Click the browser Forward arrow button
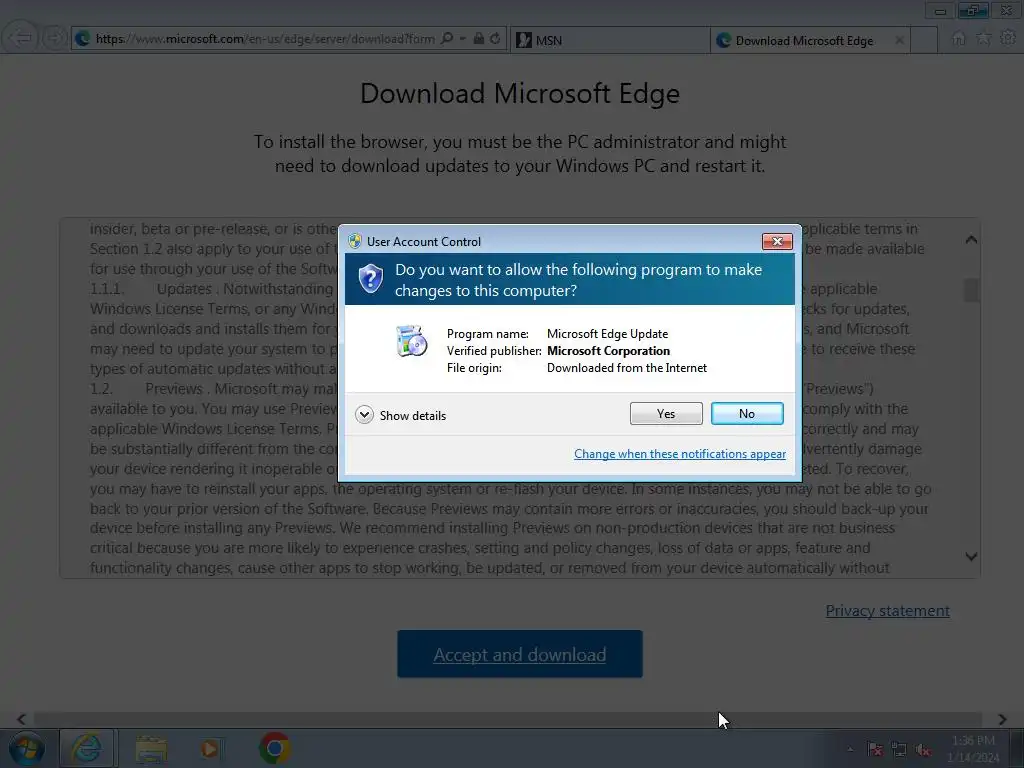The width and height of the screenshot is (1024, 768). (55, 38)
